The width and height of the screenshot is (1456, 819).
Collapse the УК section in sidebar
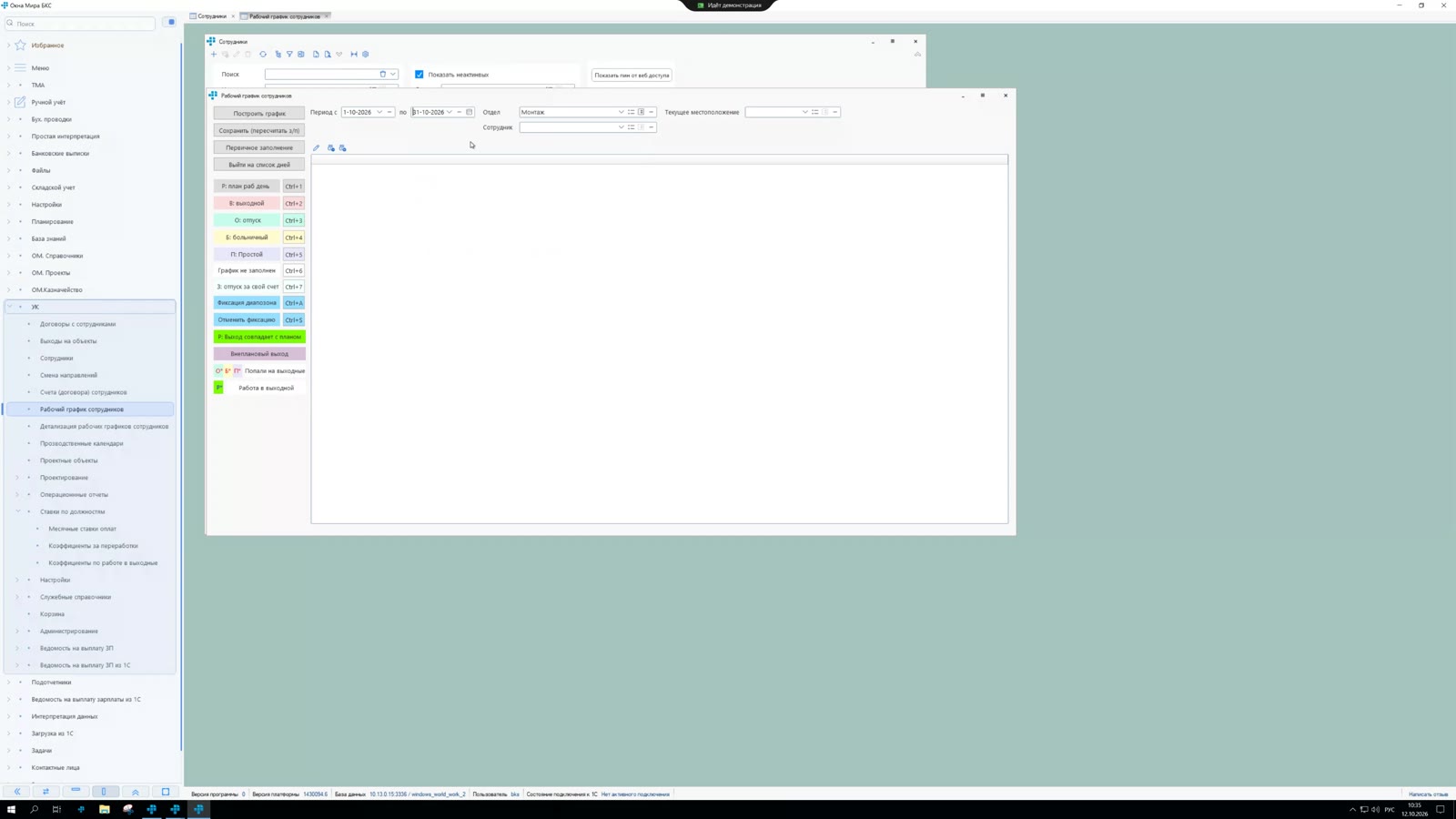(9, 307)
